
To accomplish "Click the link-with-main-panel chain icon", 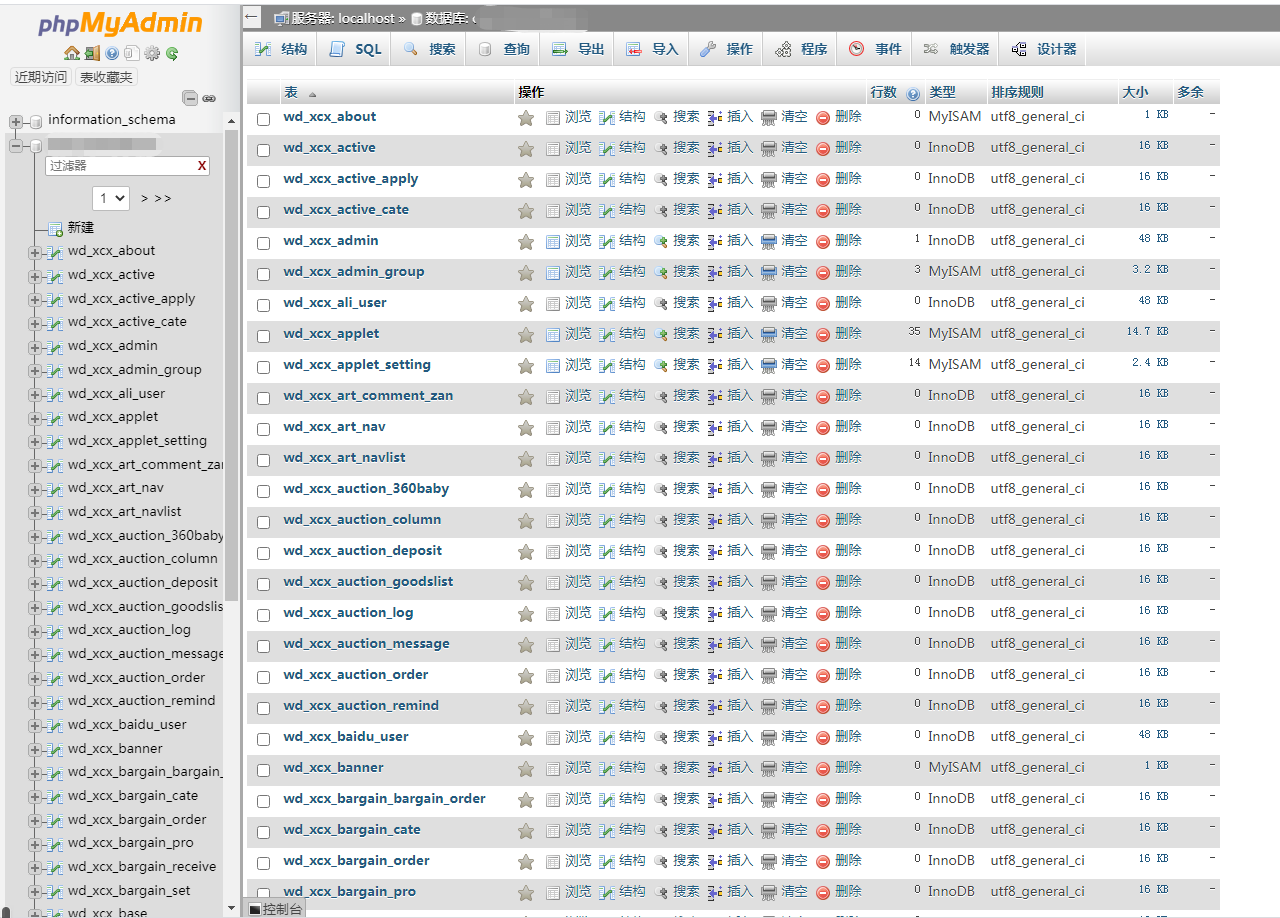I will 209,98.
